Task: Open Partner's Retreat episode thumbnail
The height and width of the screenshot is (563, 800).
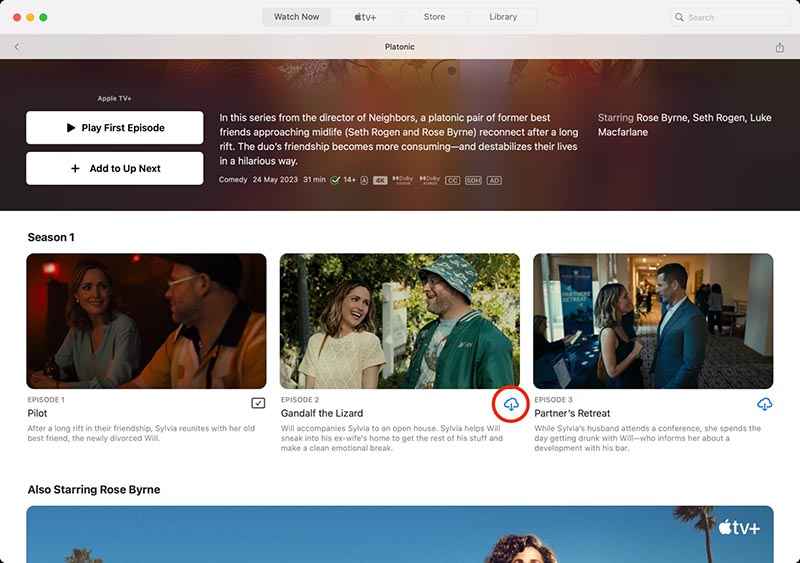Action: click(653, 321)
